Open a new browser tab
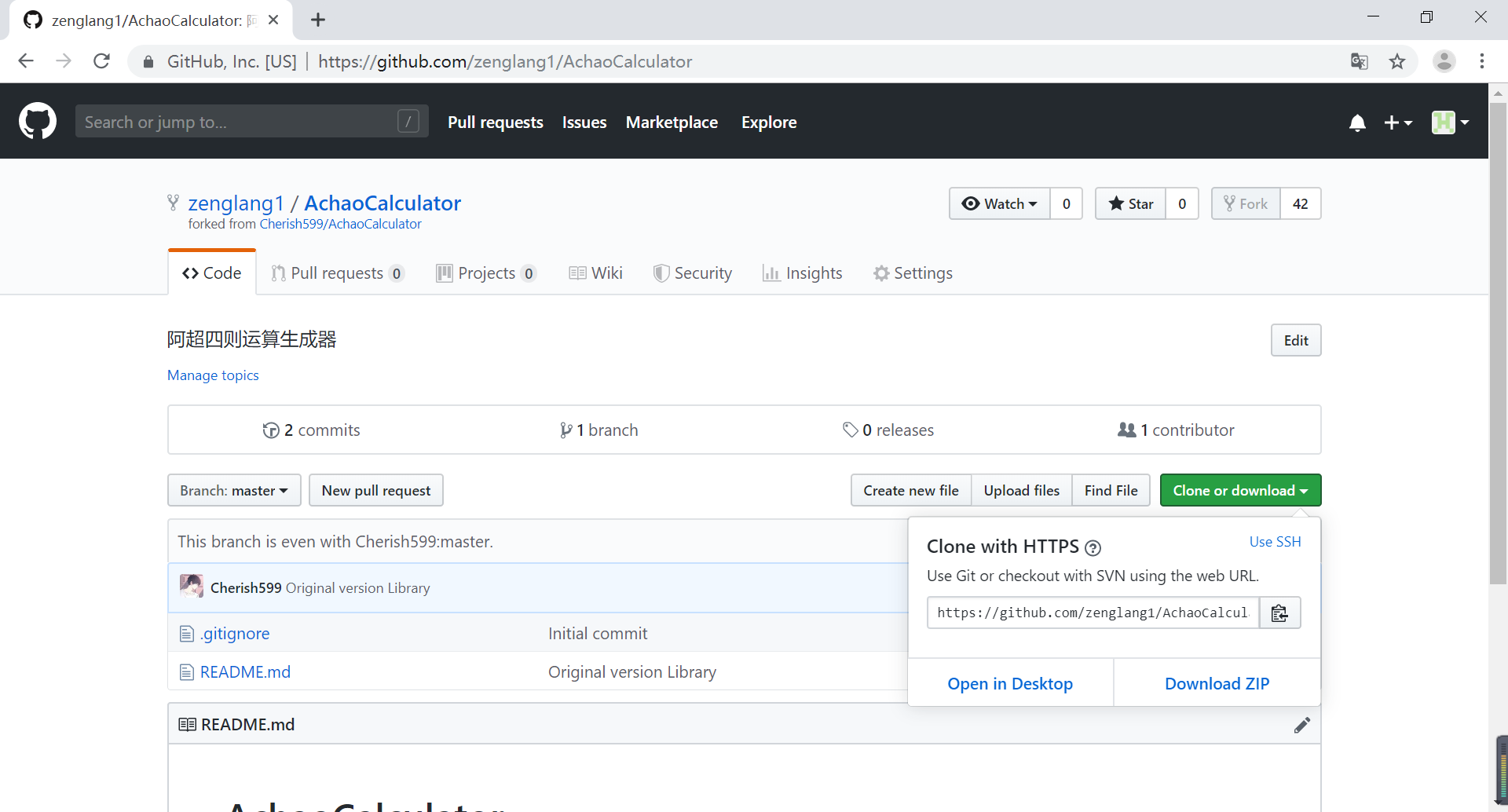The width and height of the screenshot is (1508, 812). (x=317, y=20)
